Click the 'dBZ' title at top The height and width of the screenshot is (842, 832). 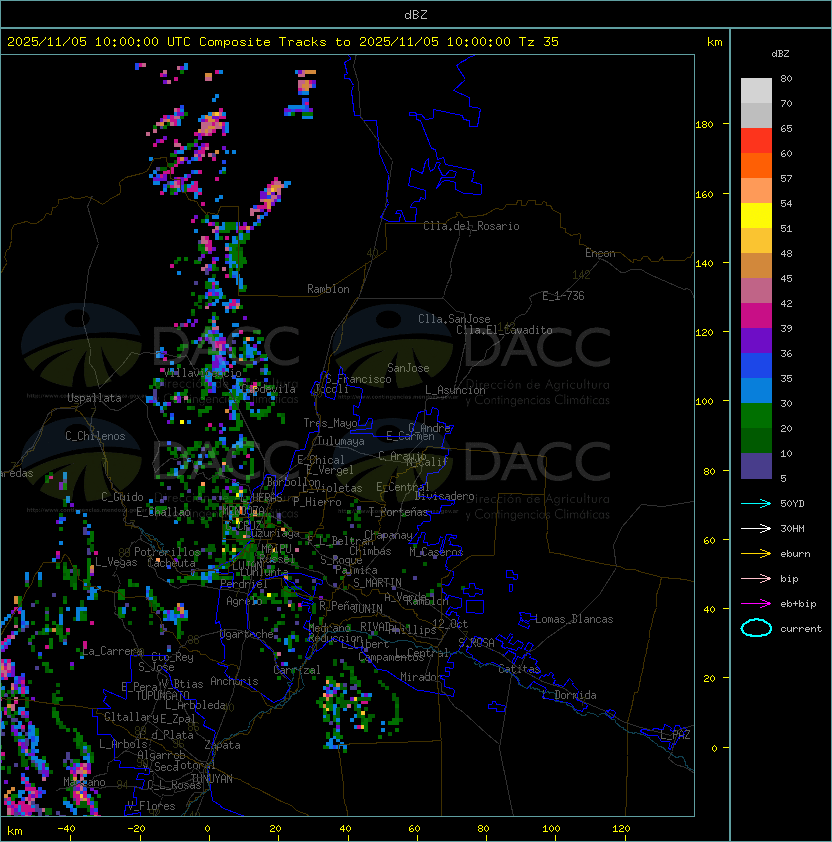416,14
